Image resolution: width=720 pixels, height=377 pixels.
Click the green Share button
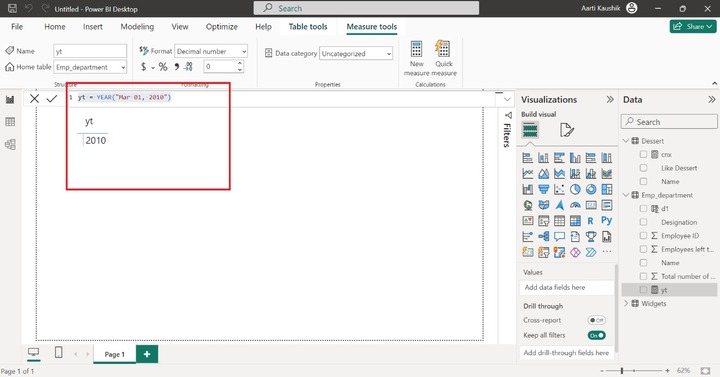pos(693,27)
